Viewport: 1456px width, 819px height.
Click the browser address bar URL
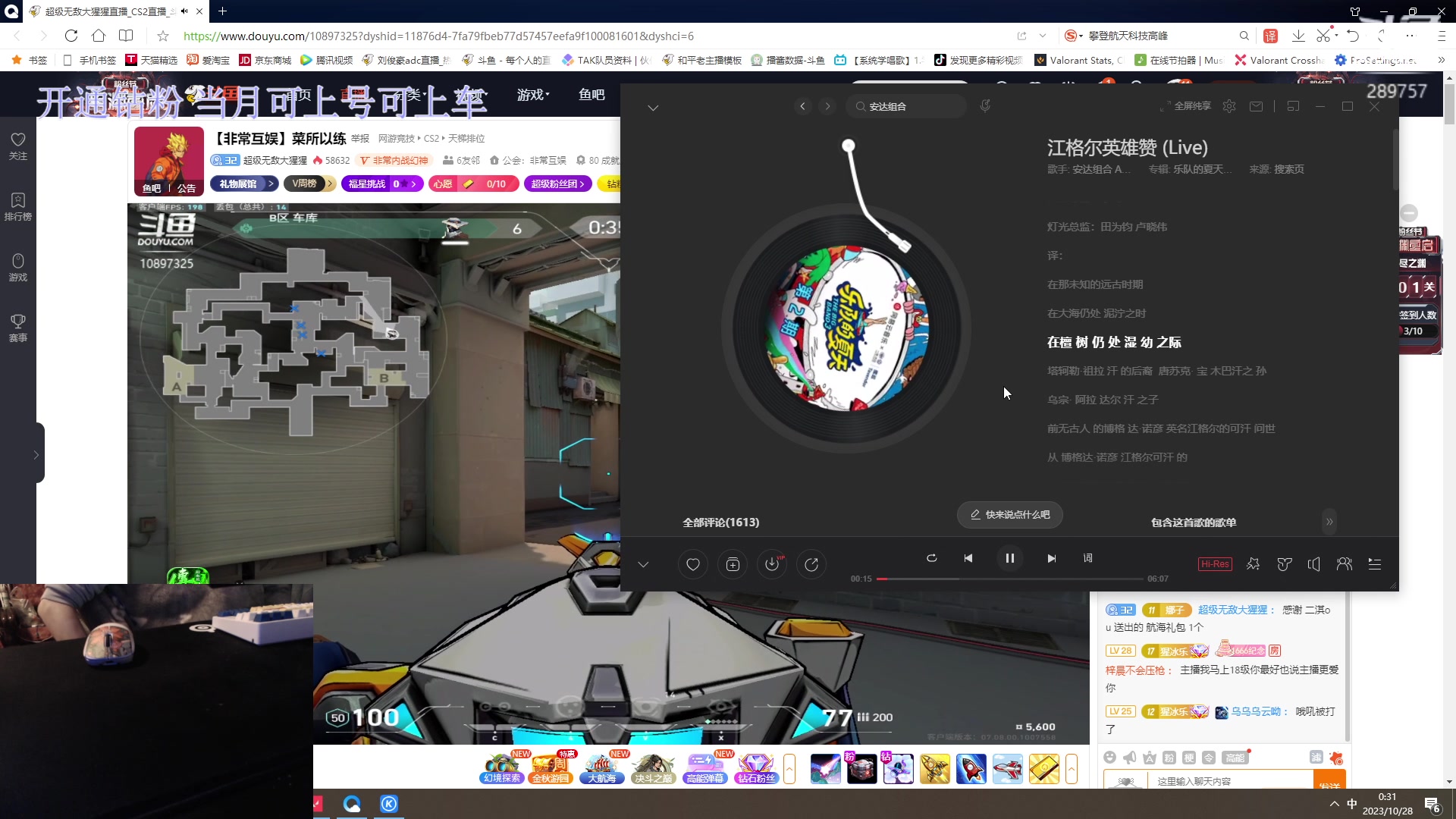click(438, 36)
